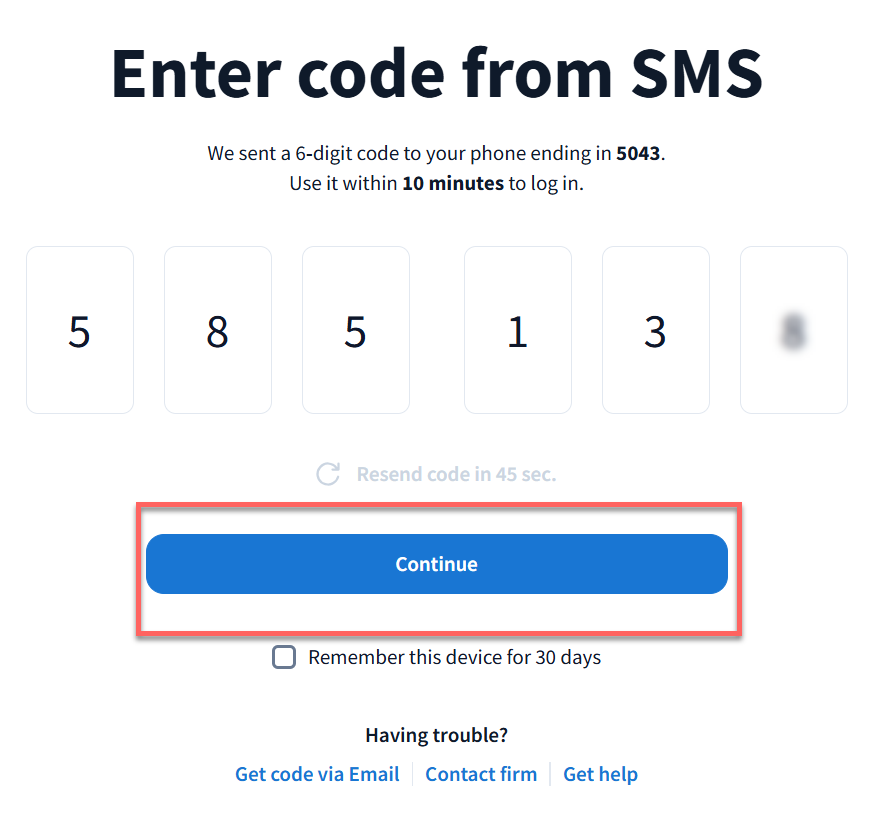Click the bold "10 minutes" text

[453, 184]
